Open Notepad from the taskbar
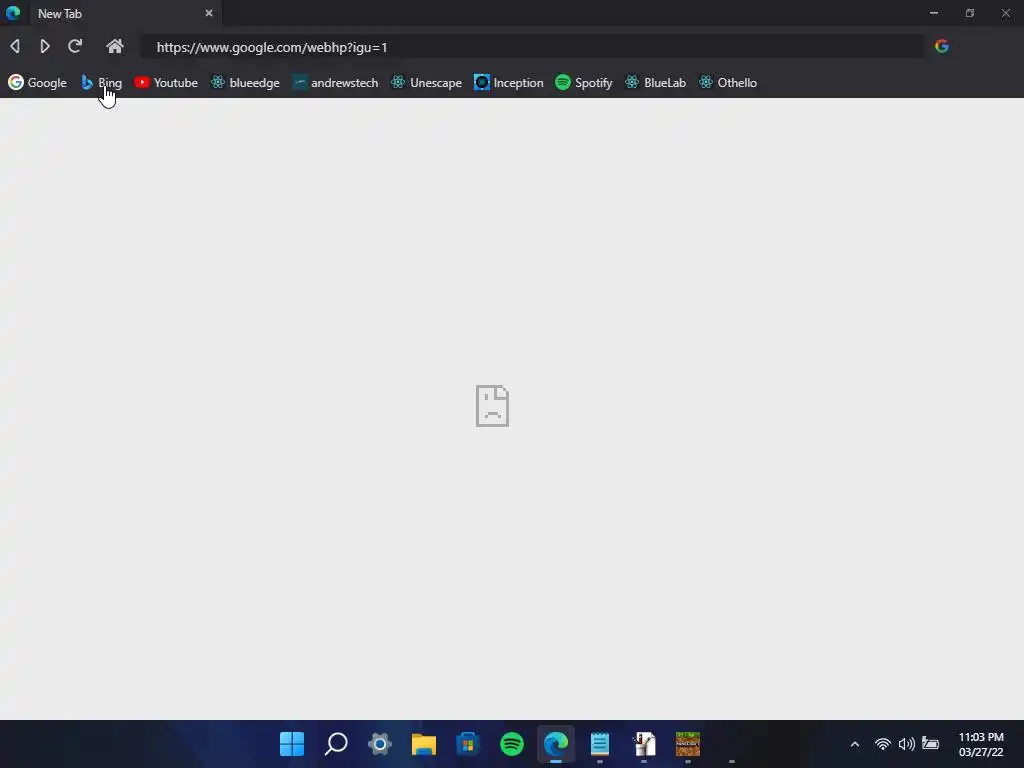 pyautogui.click(x=600, y=744)
